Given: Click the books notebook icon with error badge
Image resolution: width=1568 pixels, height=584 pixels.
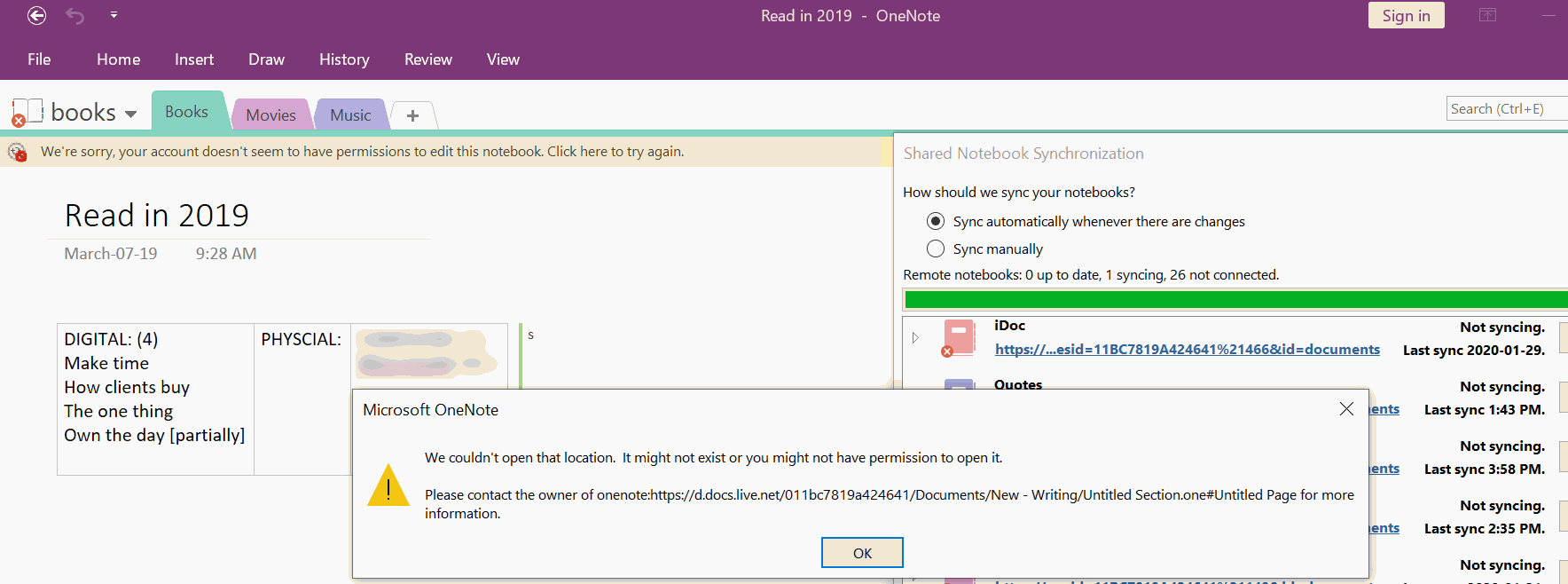Looking at the screenshot, I should pos(27,113).
